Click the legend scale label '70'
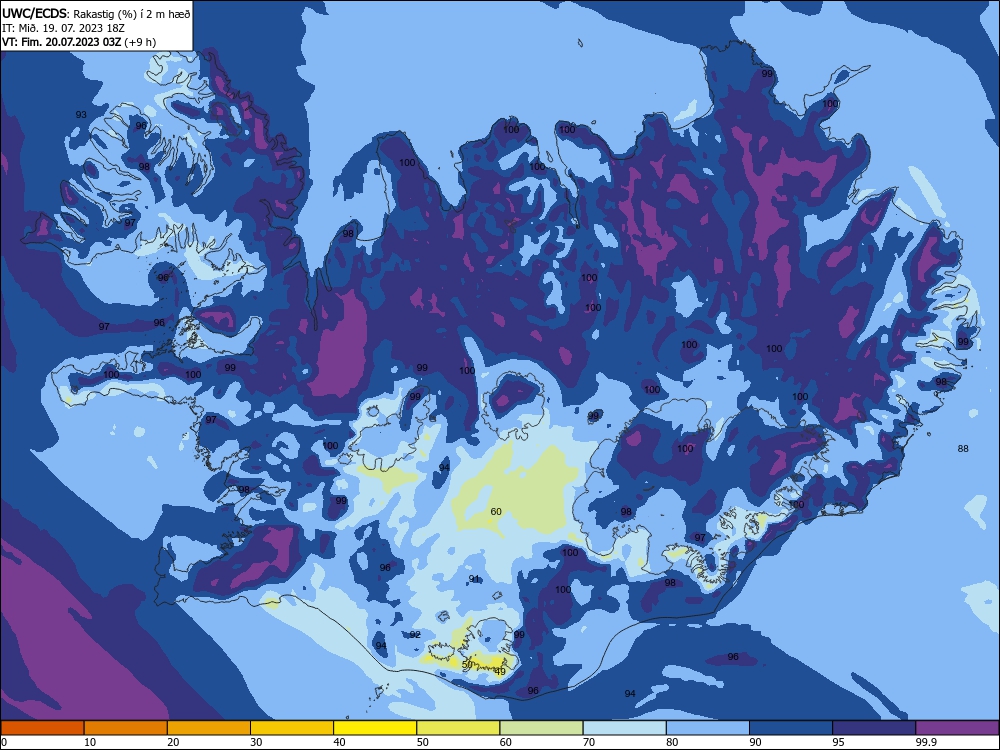Image resolution: width=1000 pixels, height=750 pixels. tap(589, 742)
